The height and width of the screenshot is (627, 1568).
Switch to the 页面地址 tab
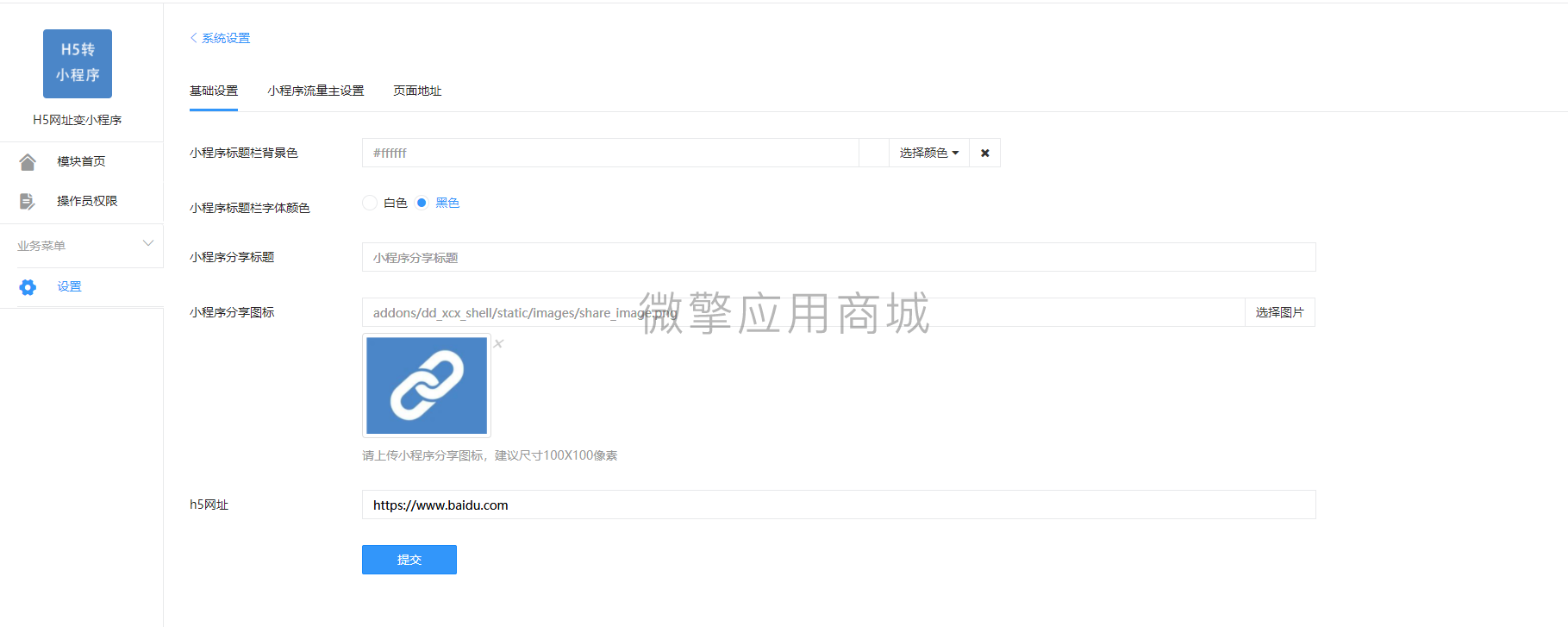(x=417, y=91)
